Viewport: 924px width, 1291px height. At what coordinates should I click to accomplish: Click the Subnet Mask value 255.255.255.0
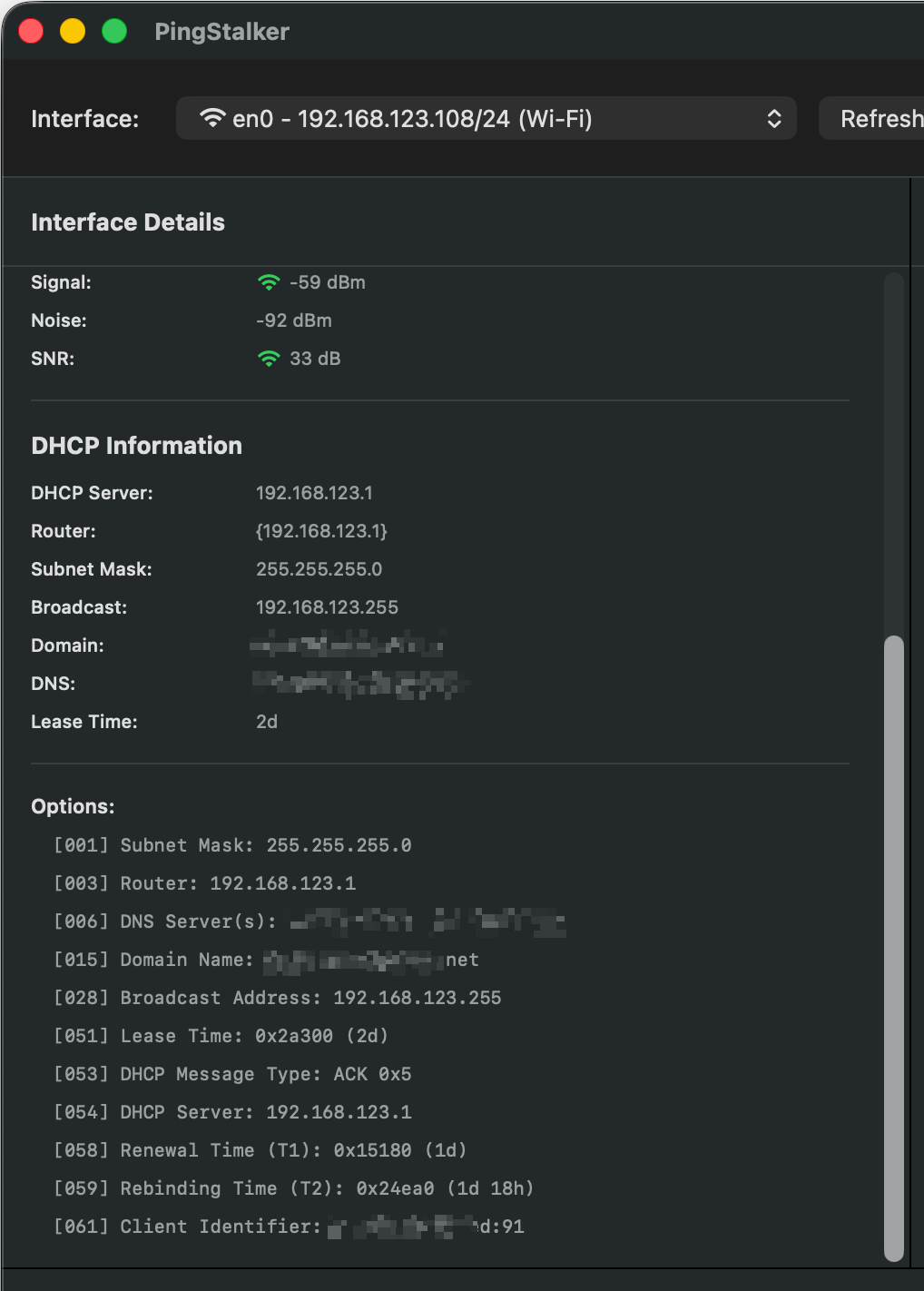[319, 569]
